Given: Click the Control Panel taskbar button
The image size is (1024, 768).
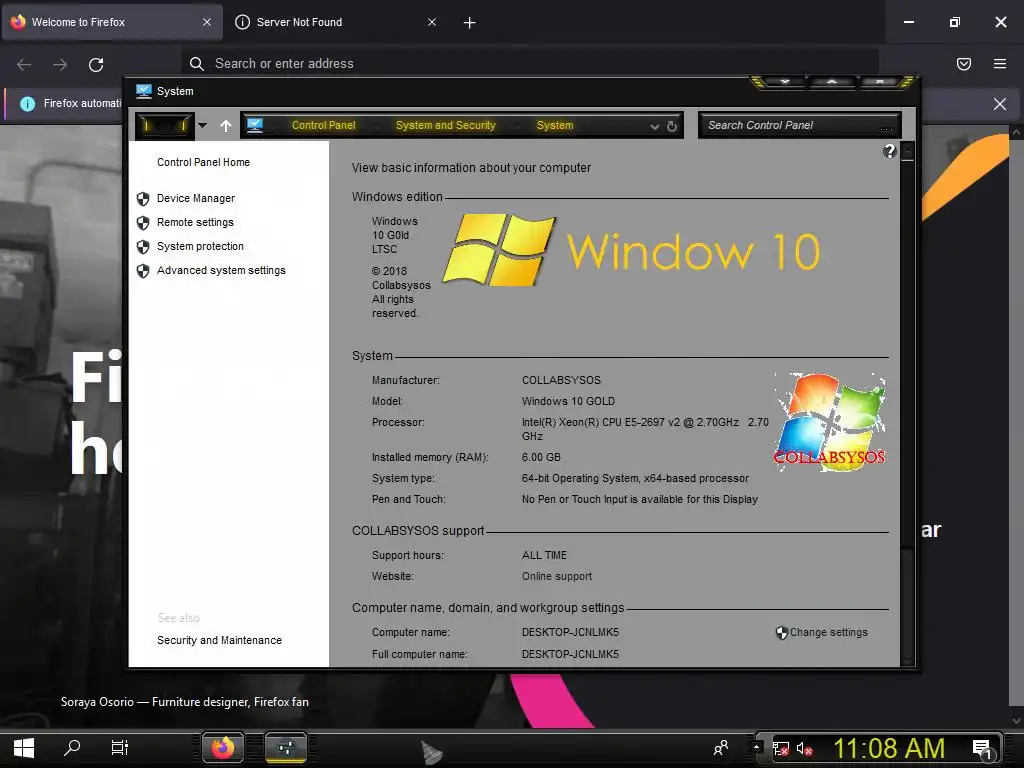Looking at the screenshot, I should [x=285, y=748].
